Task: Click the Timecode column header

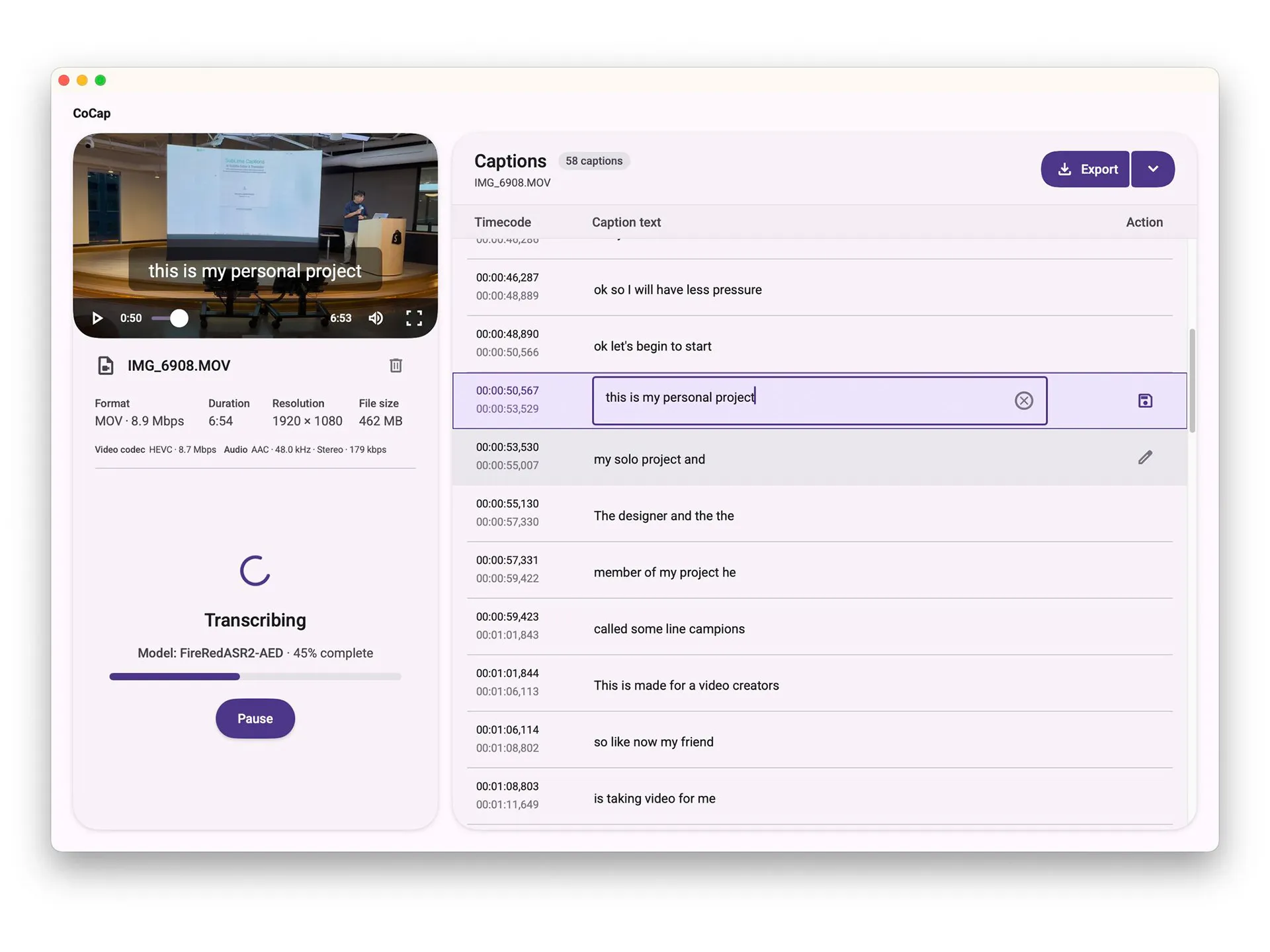Action: click(x=503, y=222)
